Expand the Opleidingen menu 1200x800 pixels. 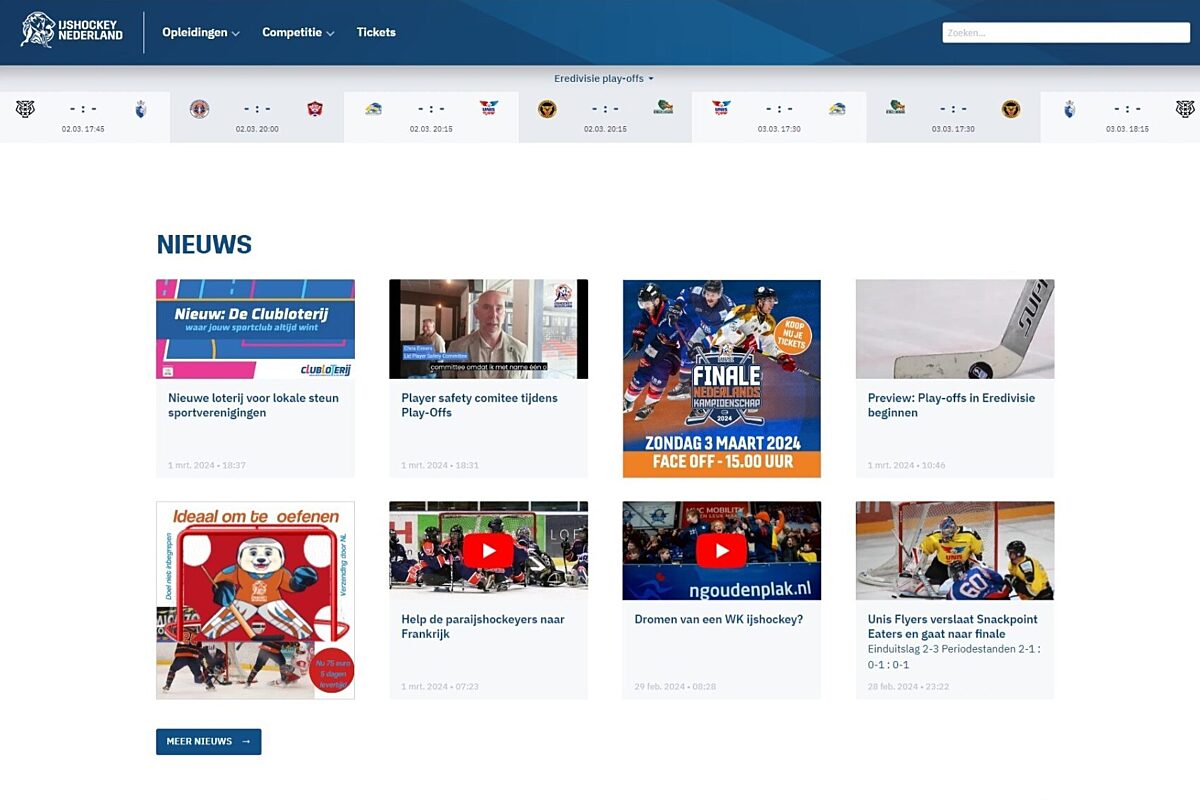[202, 32]
